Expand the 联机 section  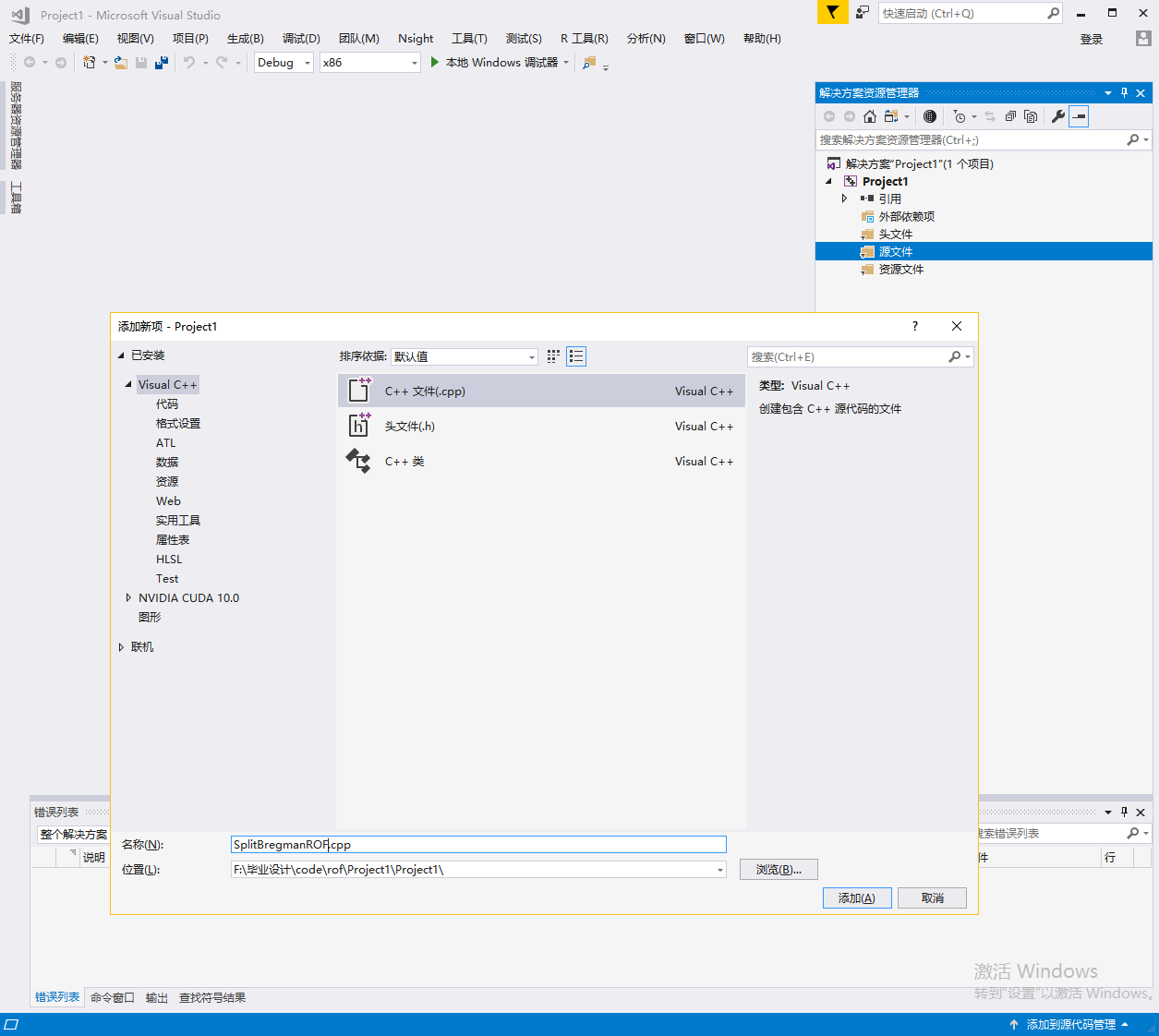121,647
